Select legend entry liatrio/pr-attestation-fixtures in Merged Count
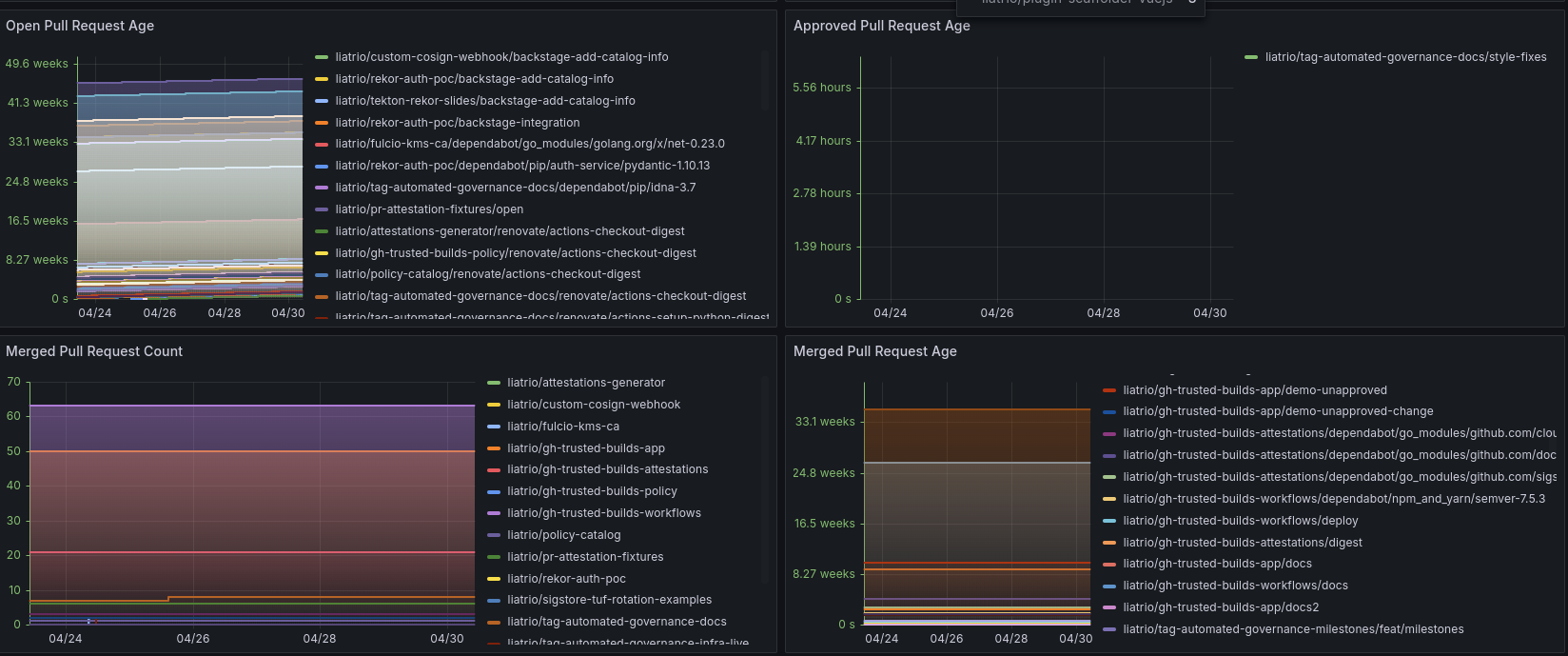The width and height of the screenshot is (1568, 656). (x=585, y=557)
